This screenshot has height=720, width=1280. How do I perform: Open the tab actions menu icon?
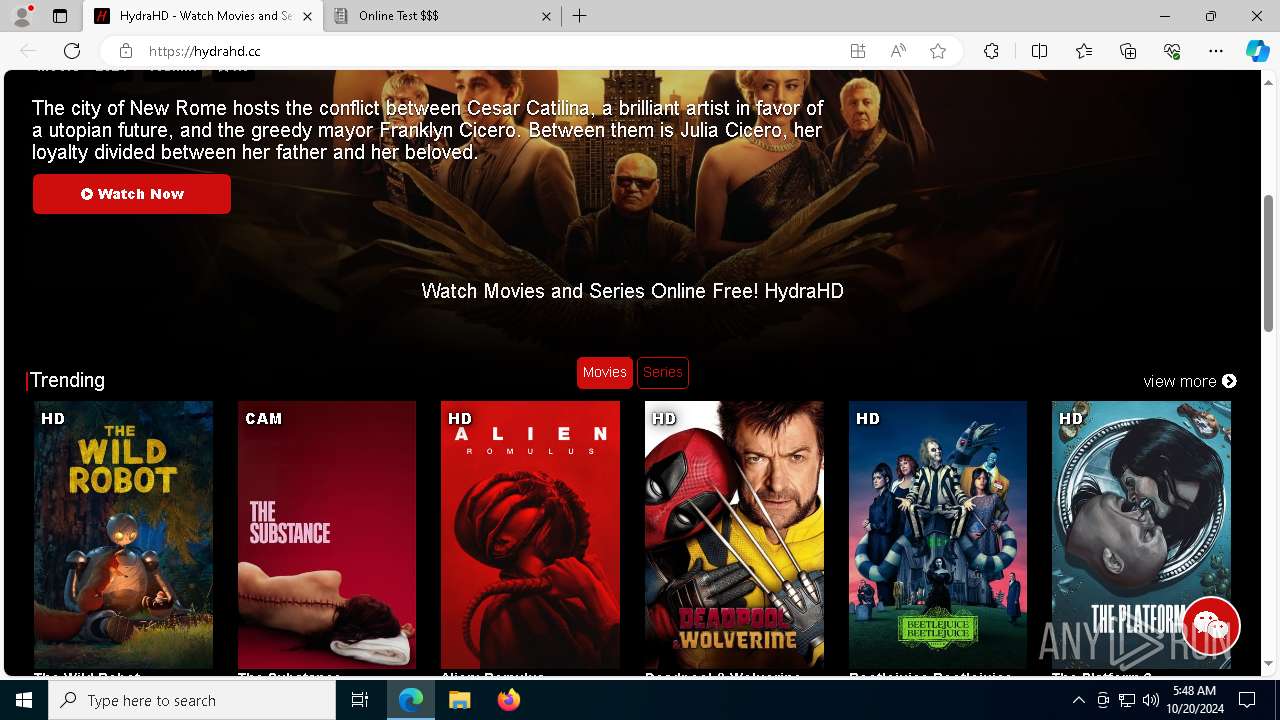[60, 16]
